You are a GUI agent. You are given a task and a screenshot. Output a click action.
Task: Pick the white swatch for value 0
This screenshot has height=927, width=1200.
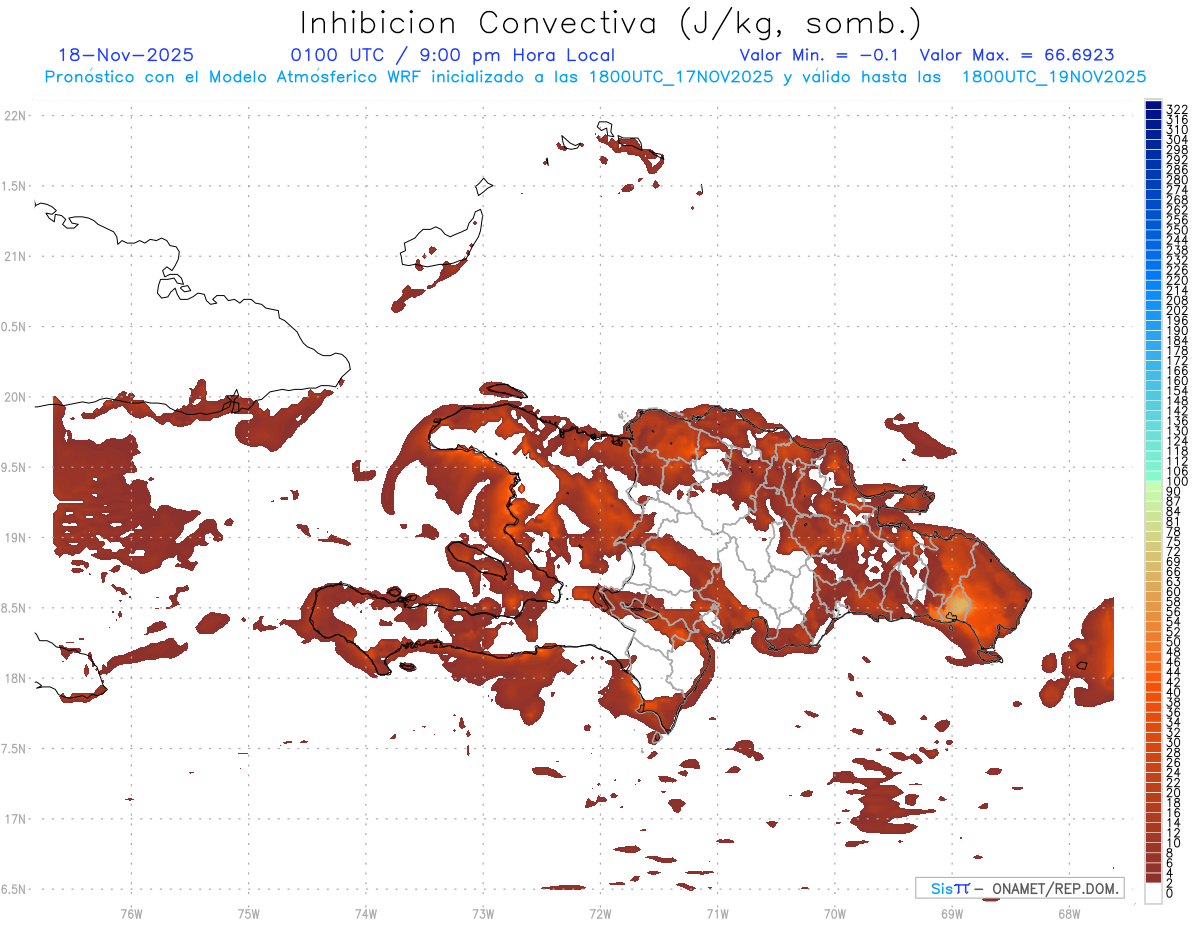(x=1153, y=892)
